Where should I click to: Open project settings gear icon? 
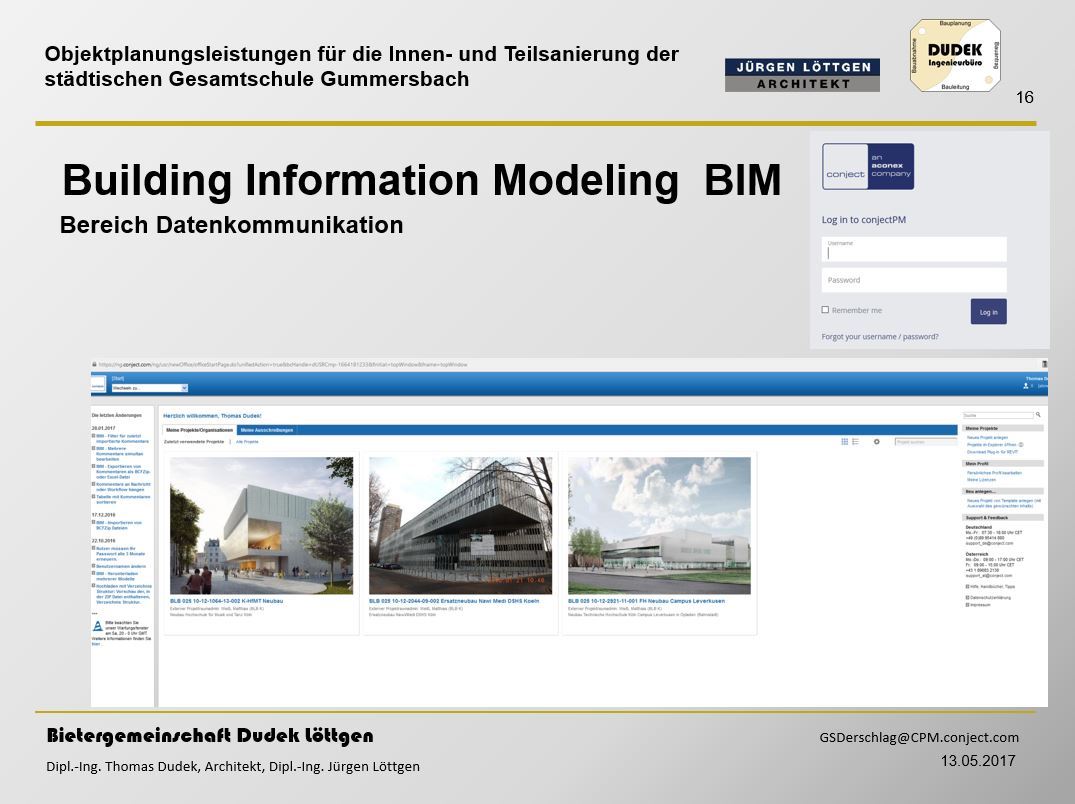877,441
